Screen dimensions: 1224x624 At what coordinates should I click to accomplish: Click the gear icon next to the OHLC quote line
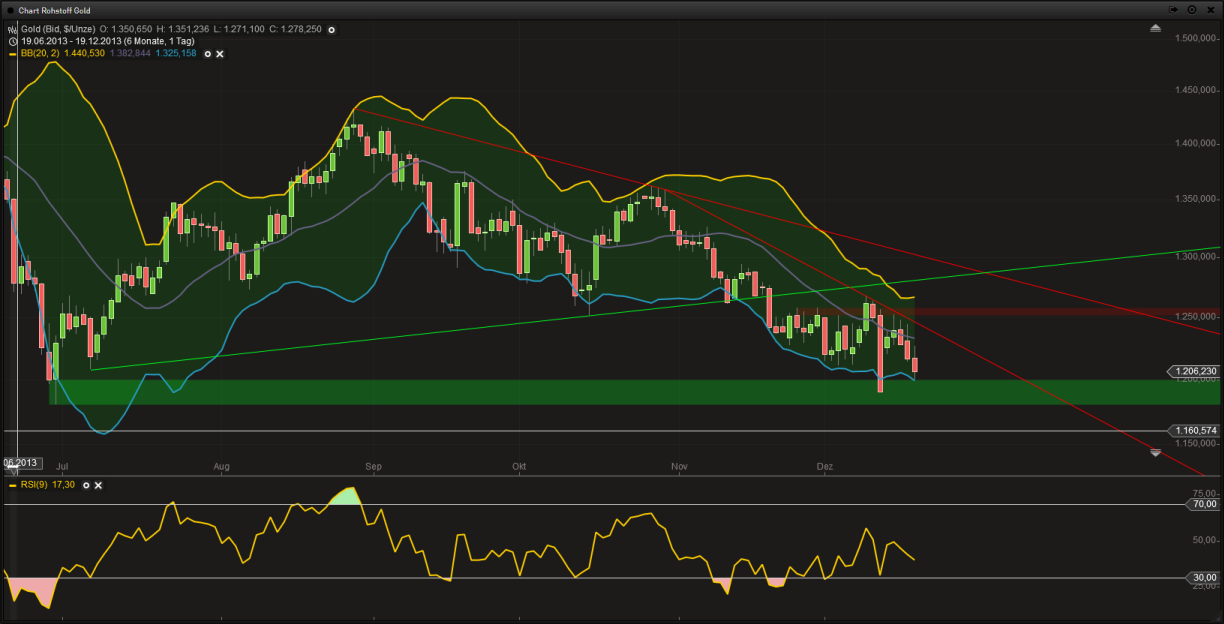tap(331, 29)
